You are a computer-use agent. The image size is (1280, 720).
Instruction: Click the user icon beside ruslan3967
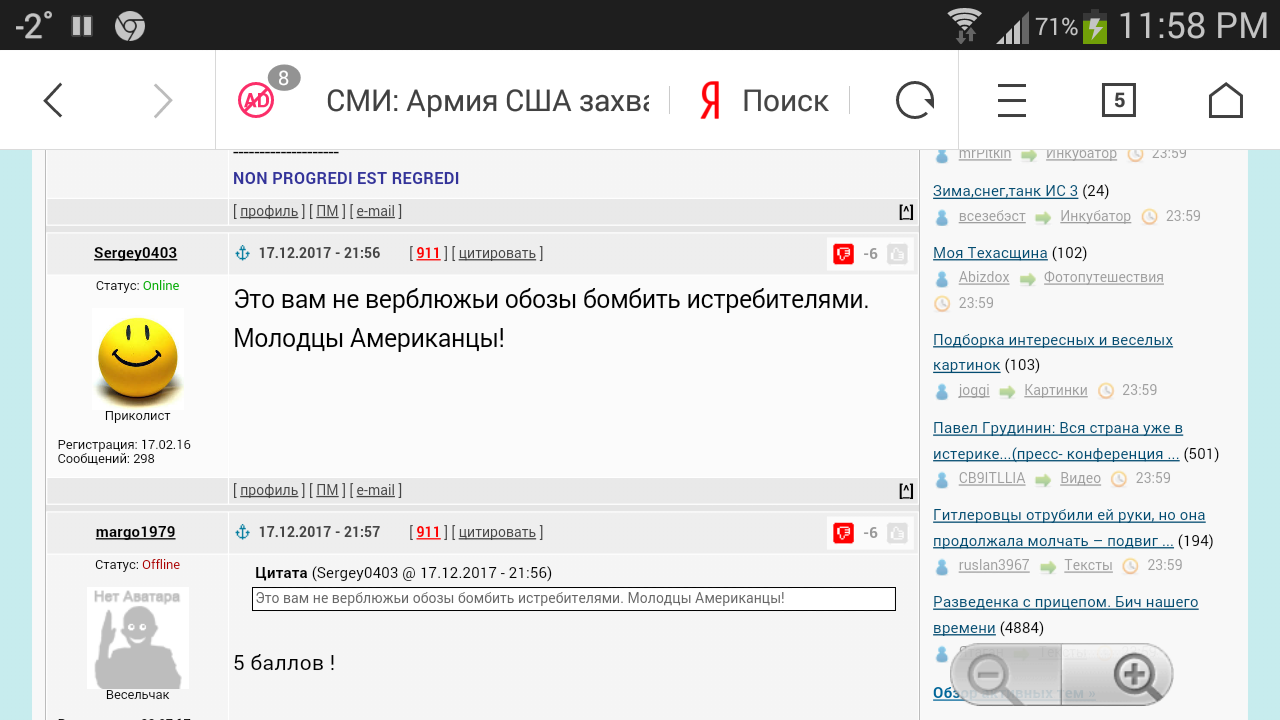pyautogui.click(x=941, y=566)
